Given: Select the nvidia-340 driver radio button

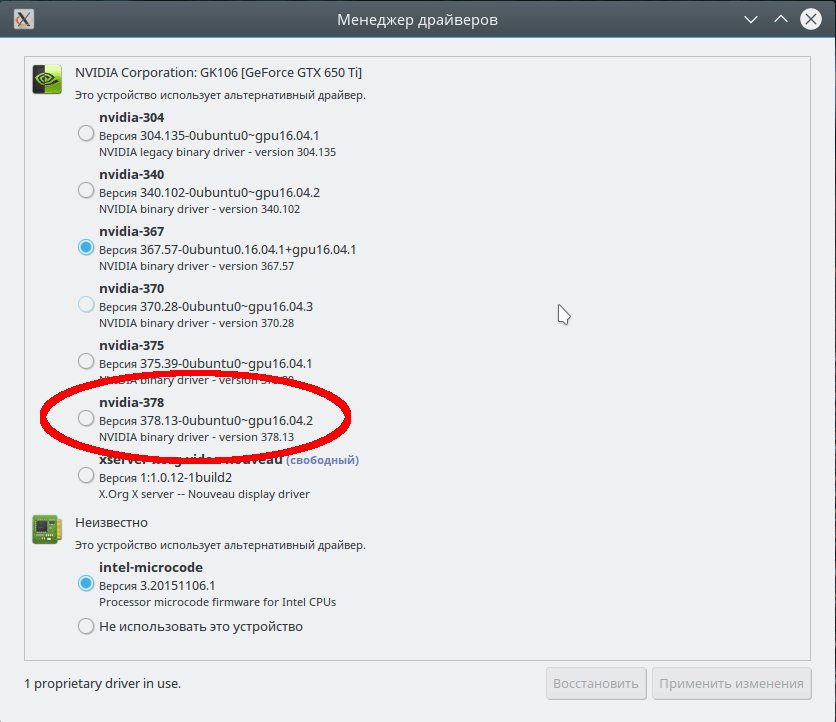Looking at the screenshot, I should click(x=86, y=190).
